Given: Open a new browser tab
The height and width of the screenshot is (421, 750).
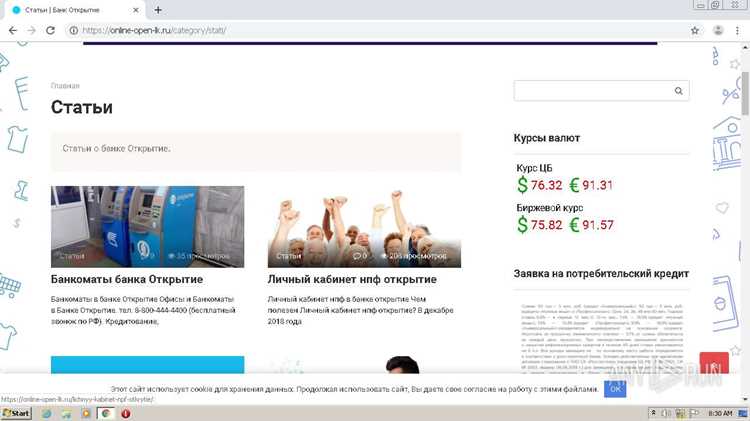Looking at the screenshot, I should [158, 10].
